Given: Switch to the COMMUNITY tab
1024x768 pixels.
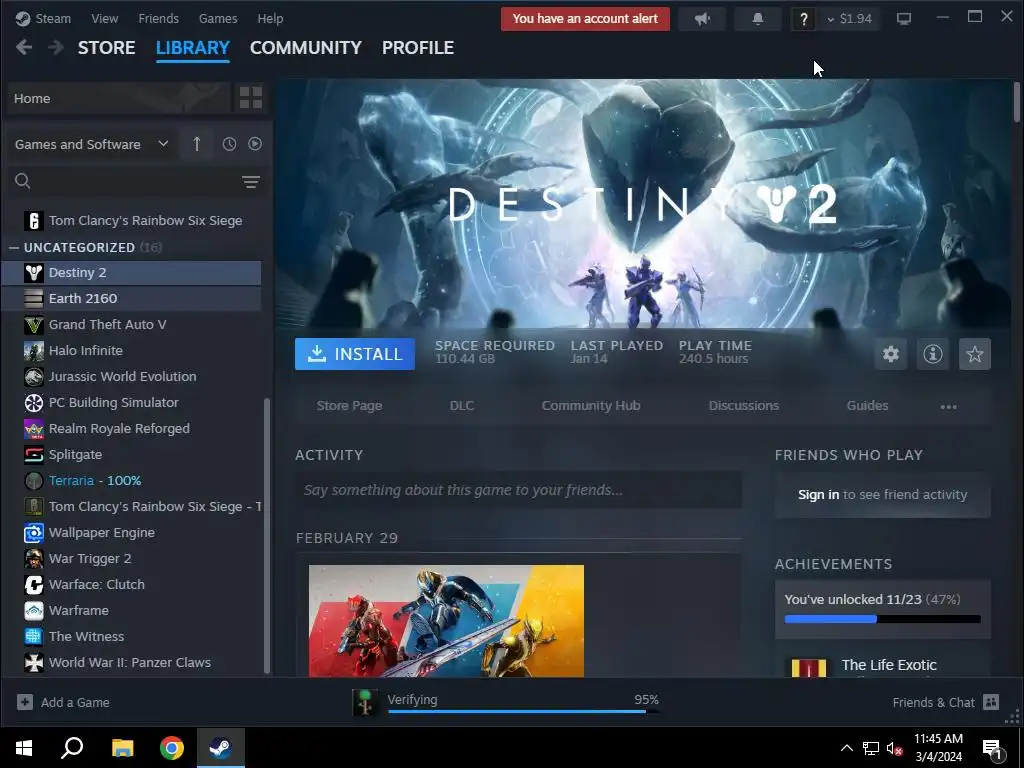Looking at the screenshot, I should pyautogui.click(x=306, y=48).
